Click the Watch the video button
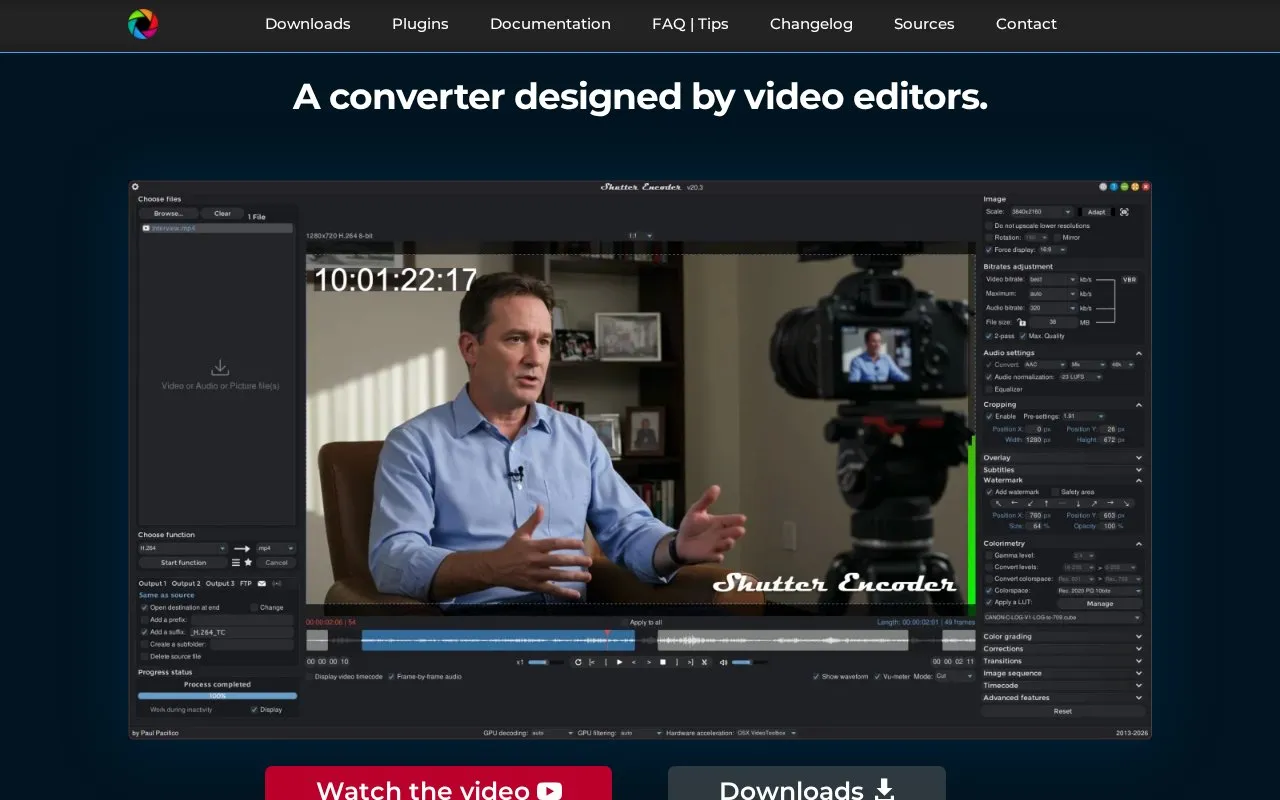The image size is (1280, 800). pos(438,783)
